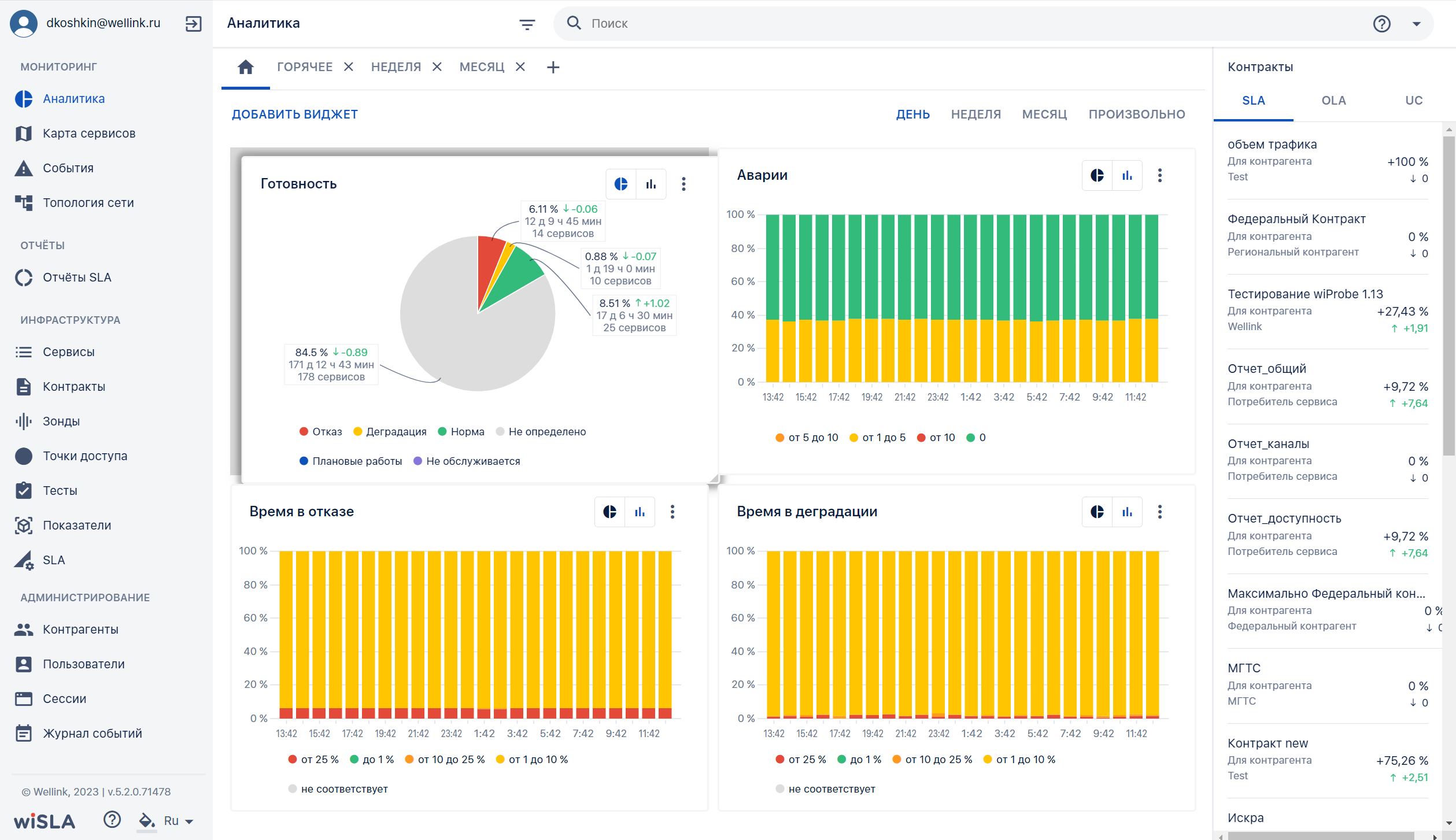
Task: Switch Время в деградации to pie chart view
Action: pos(1097,512)
